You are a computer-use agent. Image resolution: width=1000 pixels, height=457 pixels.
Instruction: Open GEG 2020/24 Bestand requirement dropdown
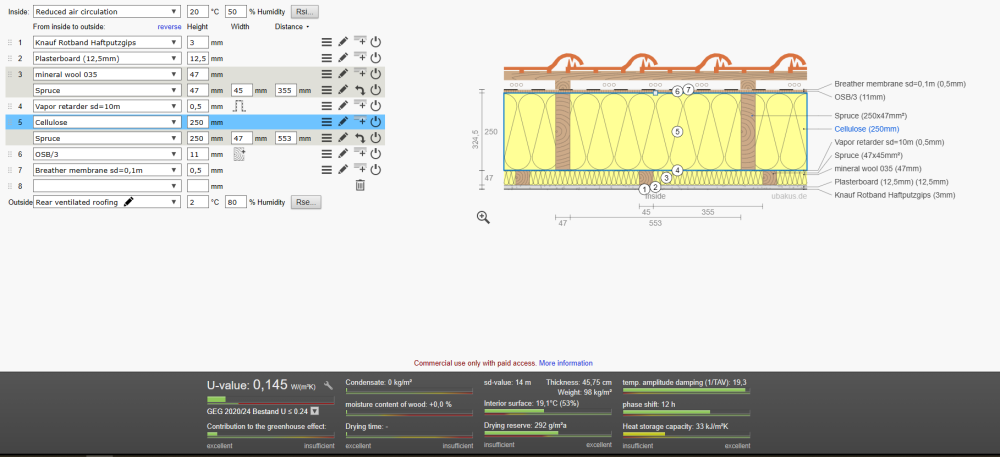point(315,410)
